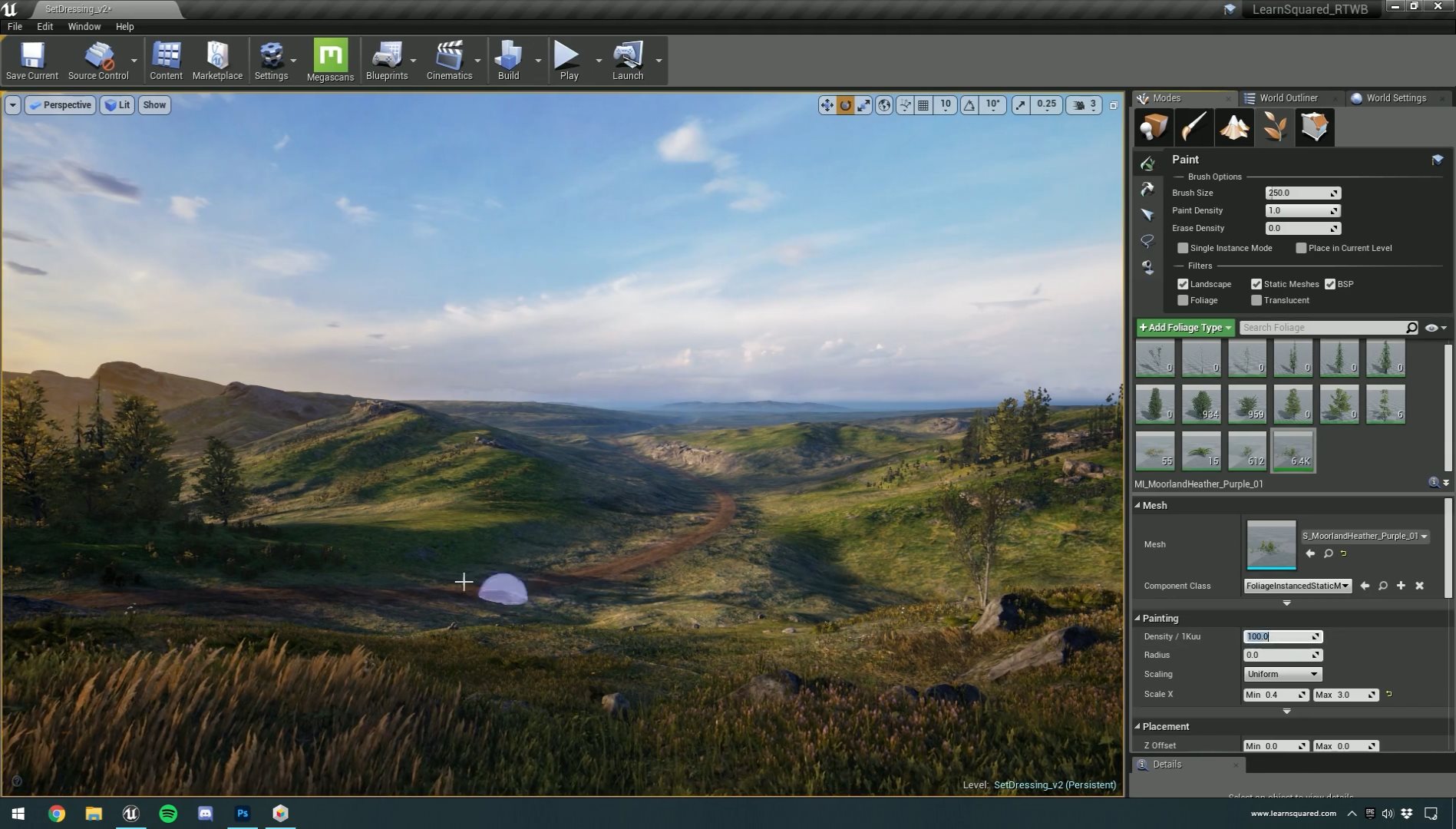Open the File menu
Image resolution: width=1456 pixels, height=829 pixels.
coord(15,26)
